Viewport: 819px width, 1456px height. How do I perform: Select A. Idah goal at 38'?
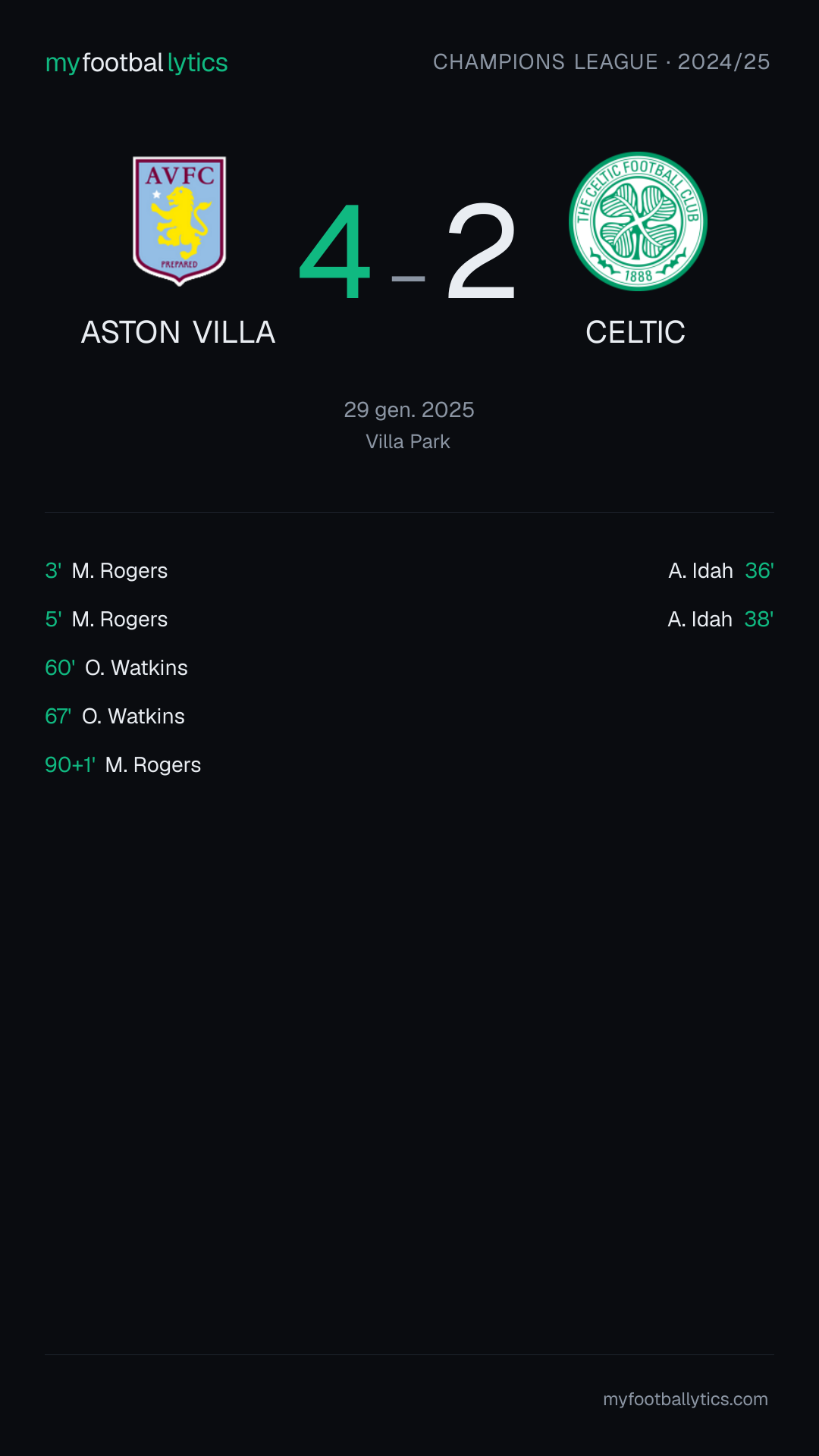coord(720,619)
